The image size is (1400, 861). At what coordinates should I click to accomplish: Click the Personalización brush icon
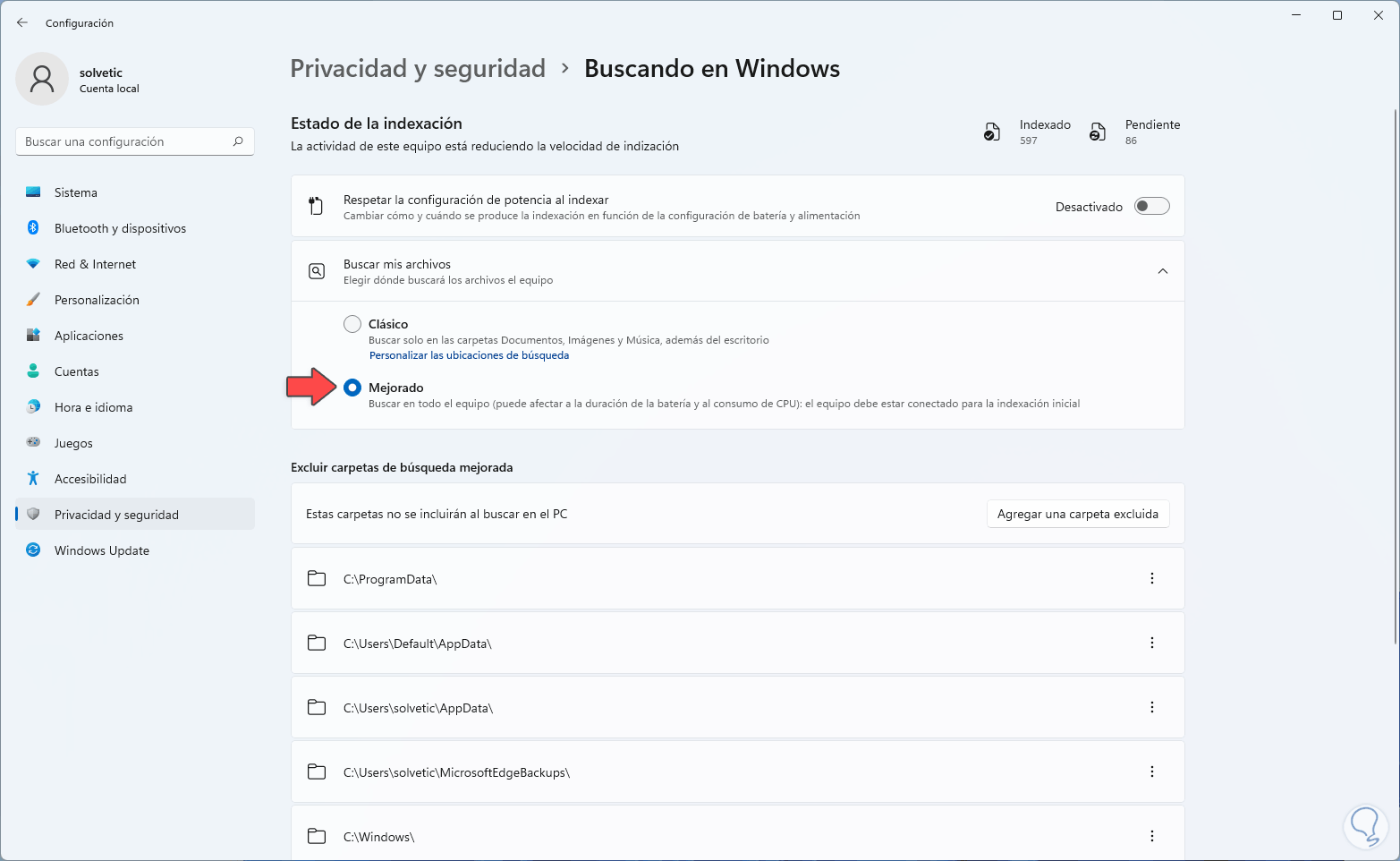(x=33, y=300)
